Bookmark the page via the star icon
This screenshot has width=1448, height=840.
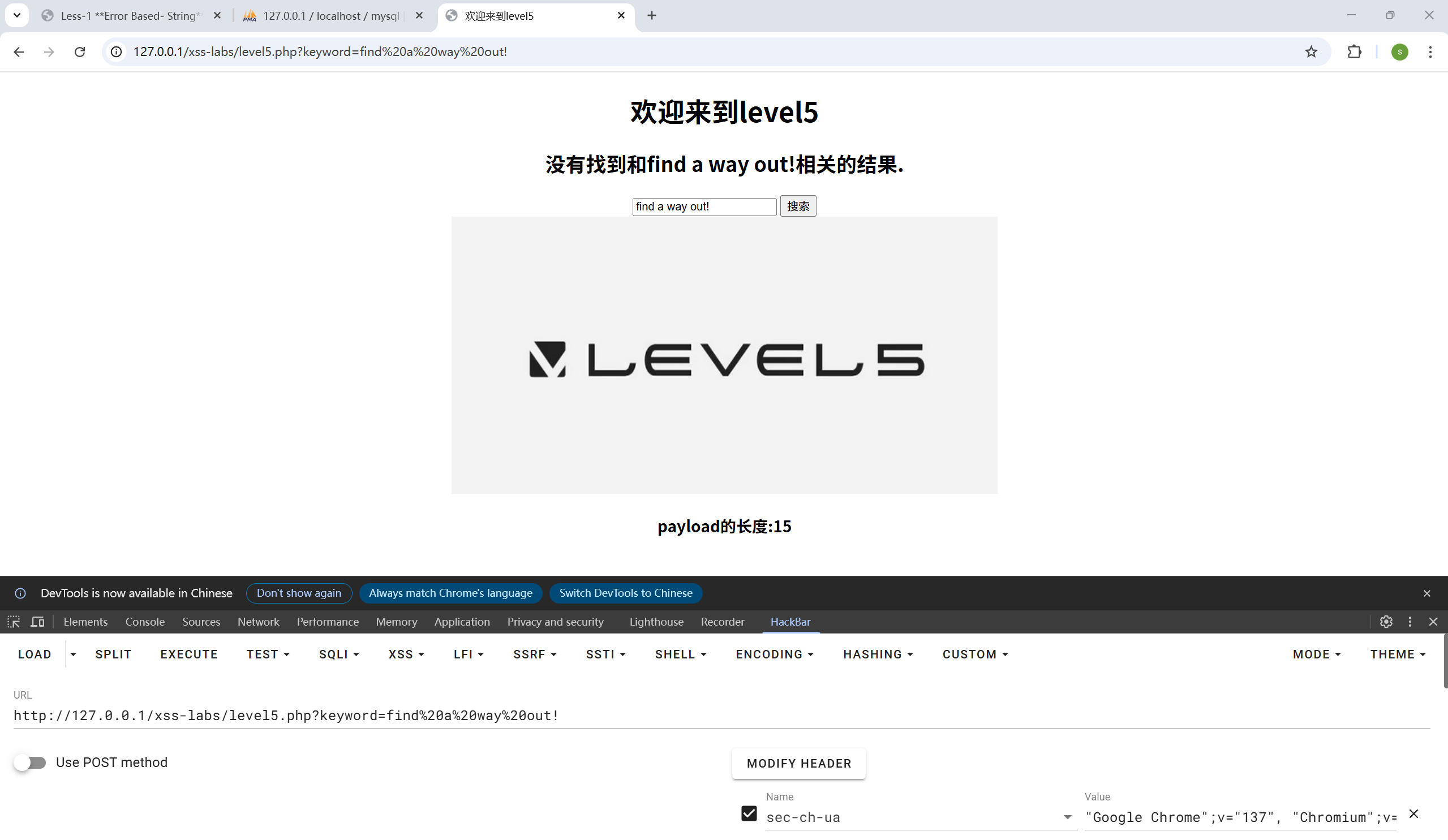point(1311,51)
